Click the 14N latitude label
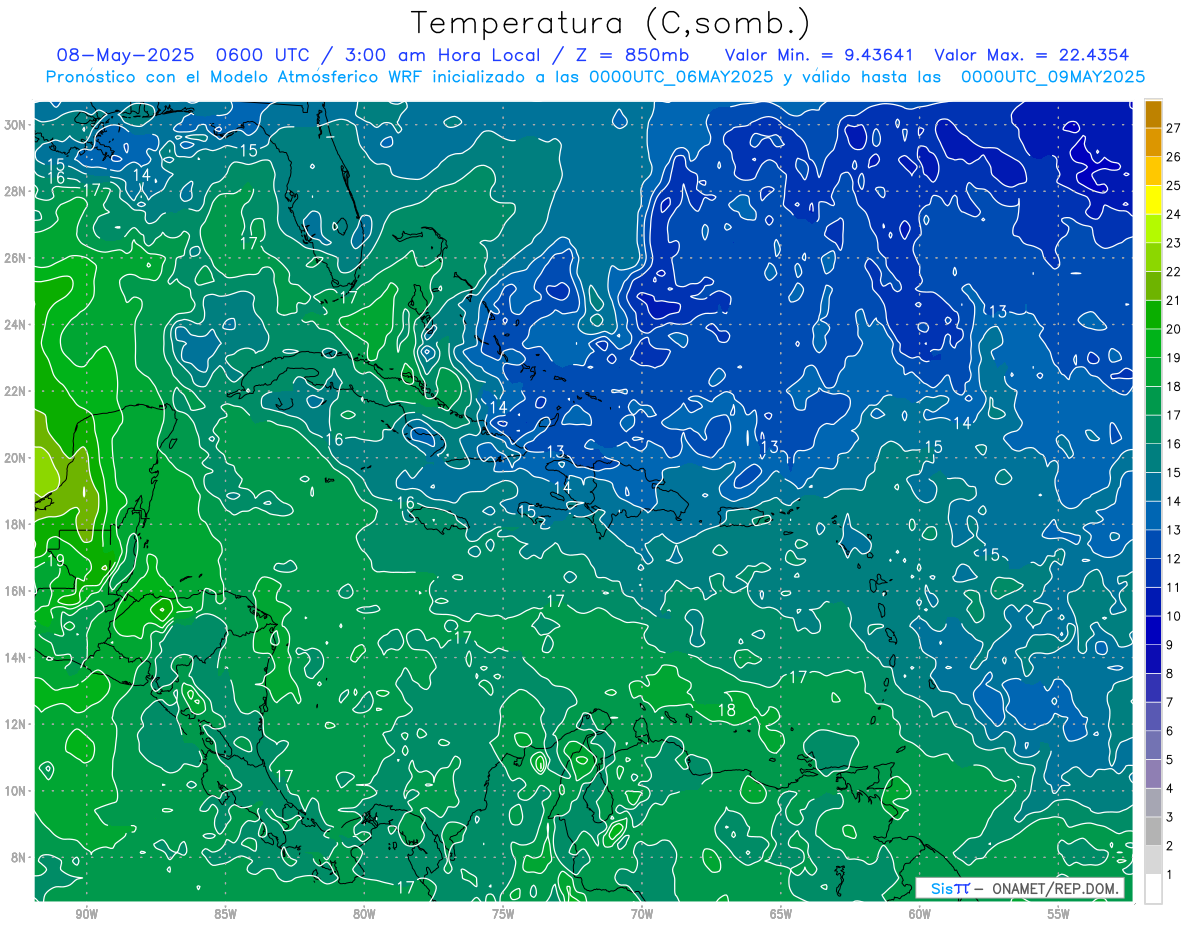The width and height of the screenshot is (1200, 927). point(16,657)
